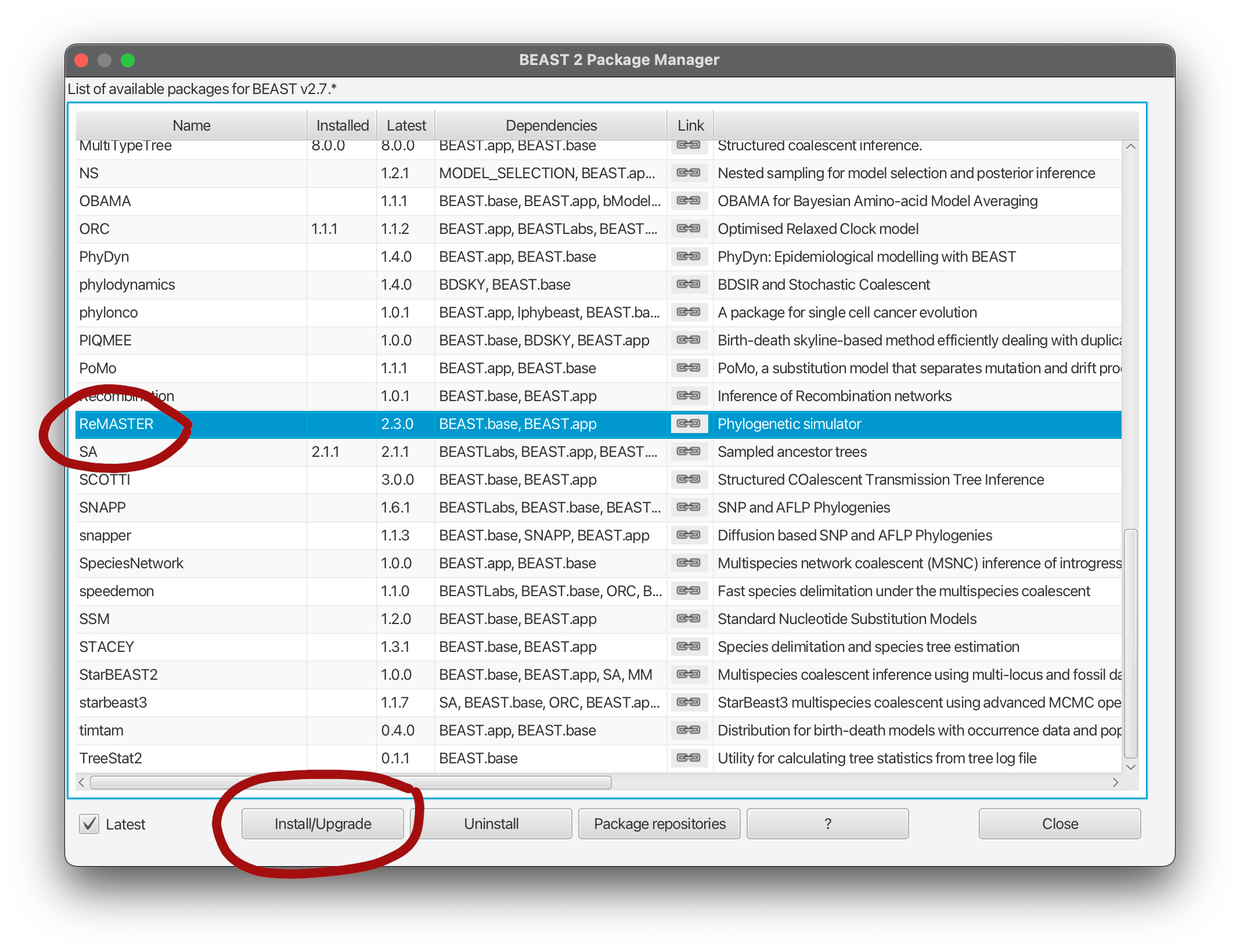1240x952 pixels.
Task: Open the link icon for SA package
Action: coord(689,452)
